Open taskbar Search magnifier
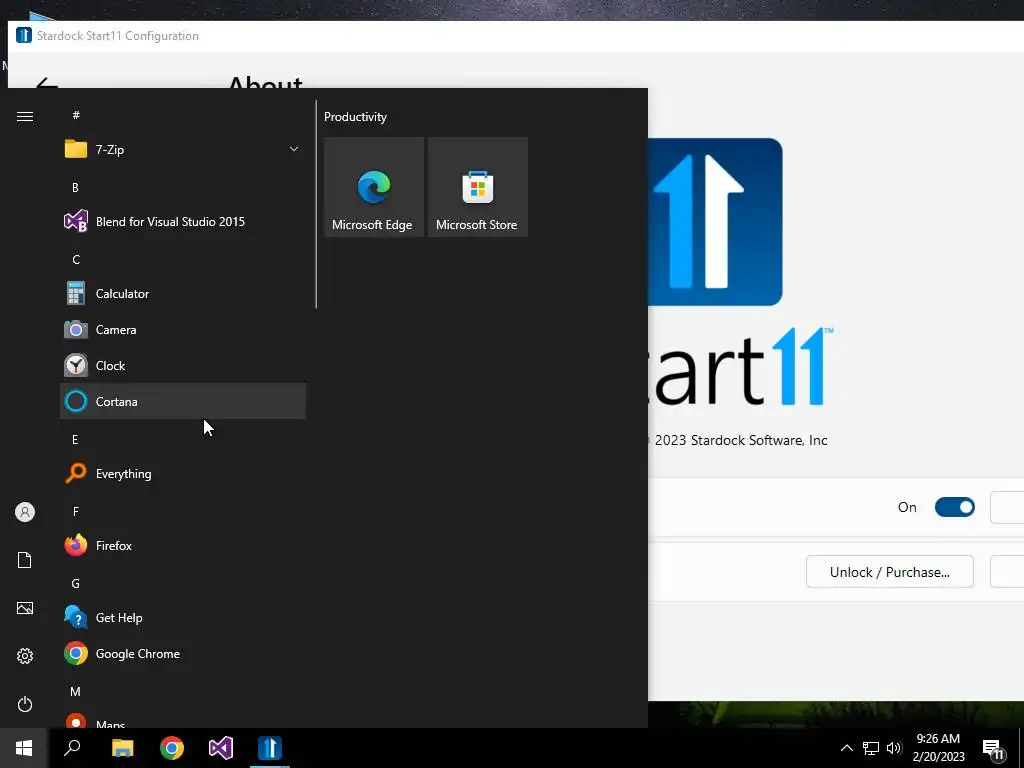This screenshot has width=1024, height=768. [x=72, y=748]
